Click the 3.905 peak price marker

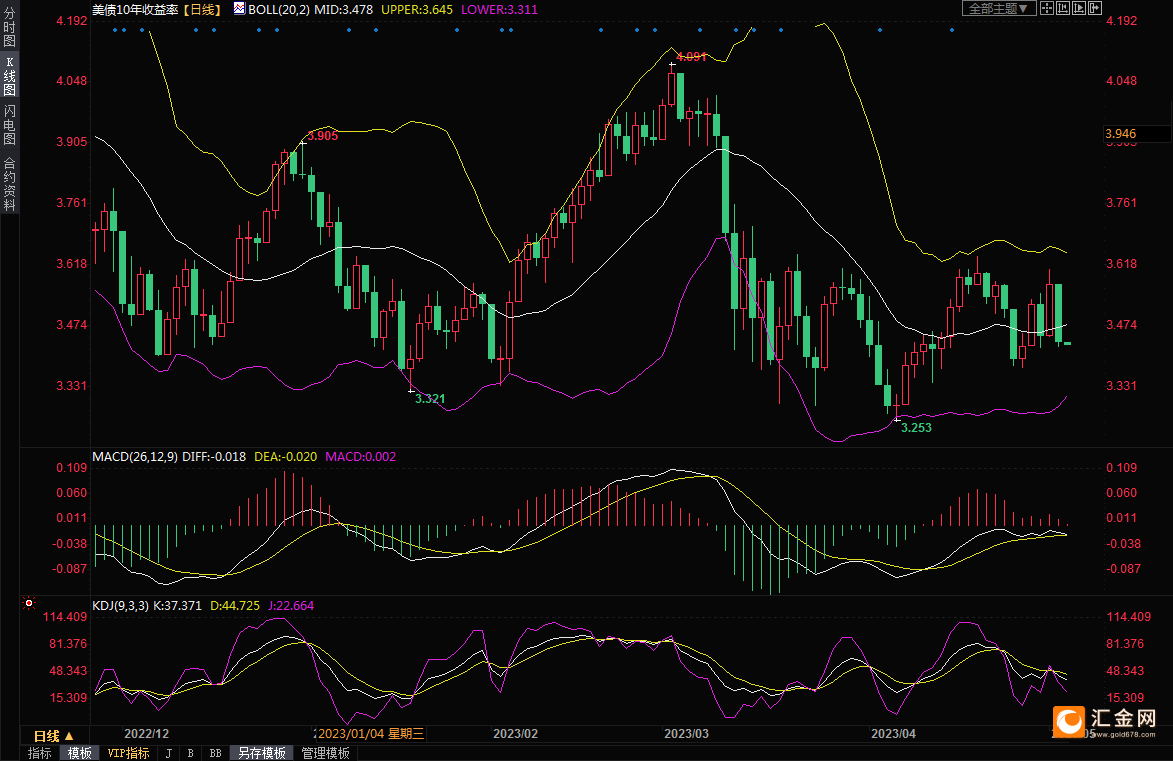322,135
